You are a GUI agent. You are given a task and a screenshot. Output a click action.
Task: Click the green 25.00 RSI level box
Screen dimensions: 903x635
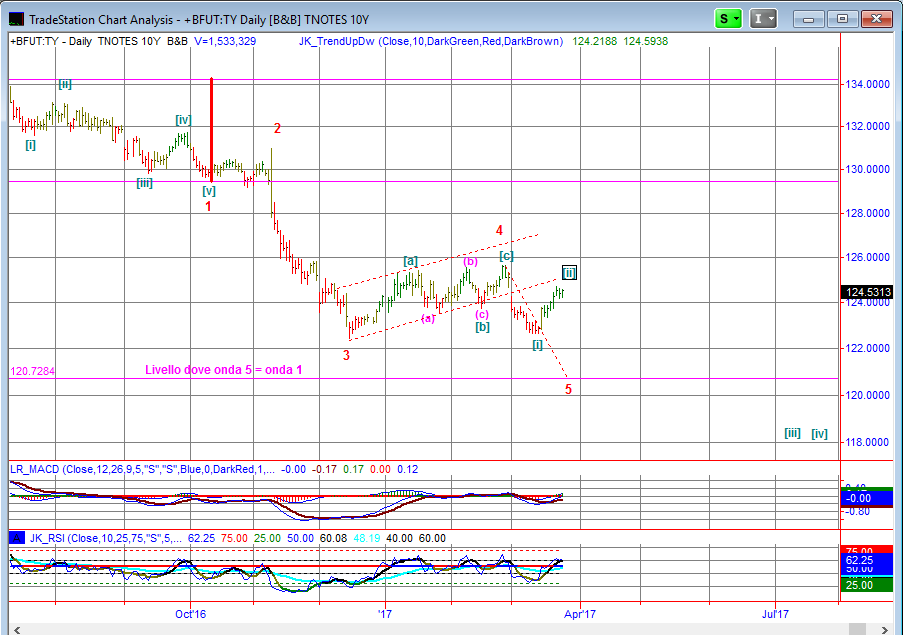coord(867,585)
